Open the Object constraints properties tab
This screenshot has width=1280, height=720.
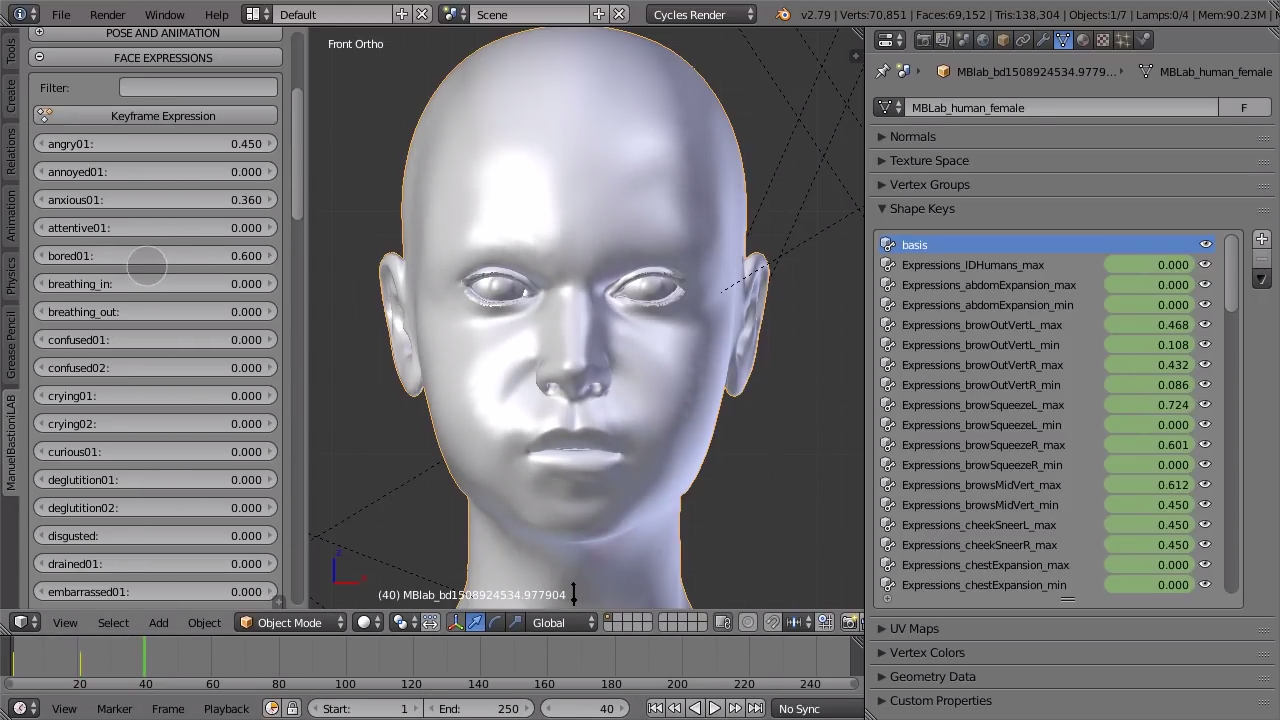coord(1023,39)
